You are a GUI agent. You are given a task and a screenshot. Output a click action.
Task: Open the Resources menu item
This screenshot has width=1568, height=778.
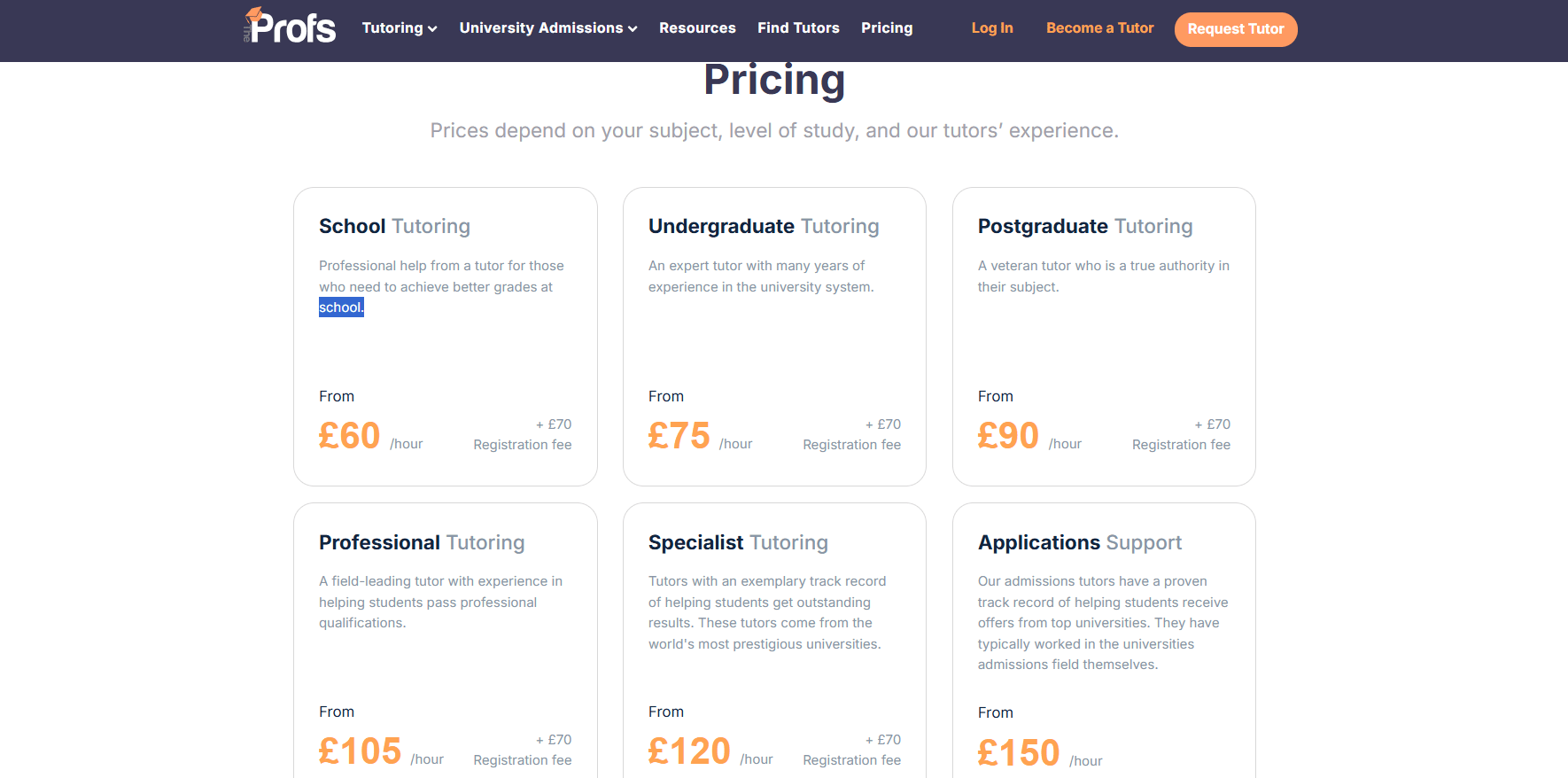click(697, 28)
